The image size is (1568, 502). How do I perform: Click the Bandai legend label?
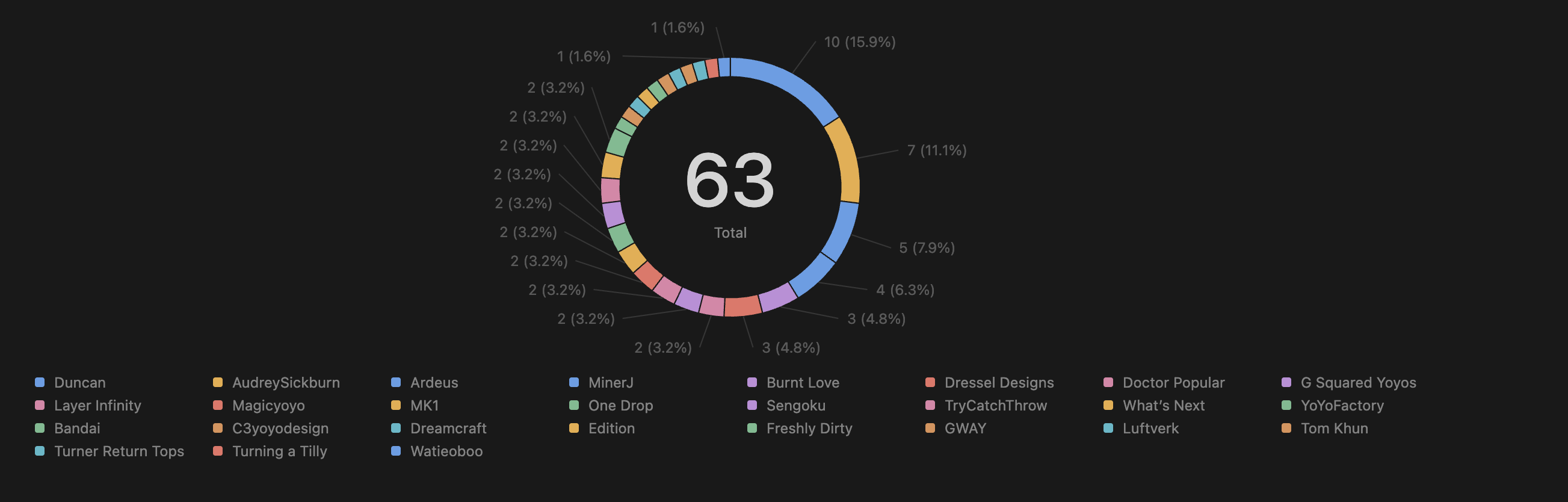click(77, 429)
